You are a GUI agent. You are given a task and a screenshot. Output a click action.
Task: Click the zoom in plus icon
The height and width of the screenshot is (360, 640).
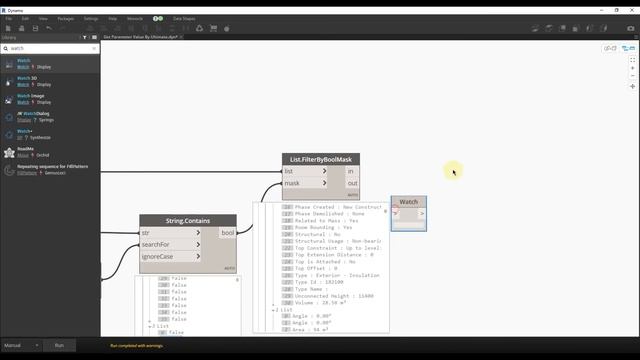632,68
